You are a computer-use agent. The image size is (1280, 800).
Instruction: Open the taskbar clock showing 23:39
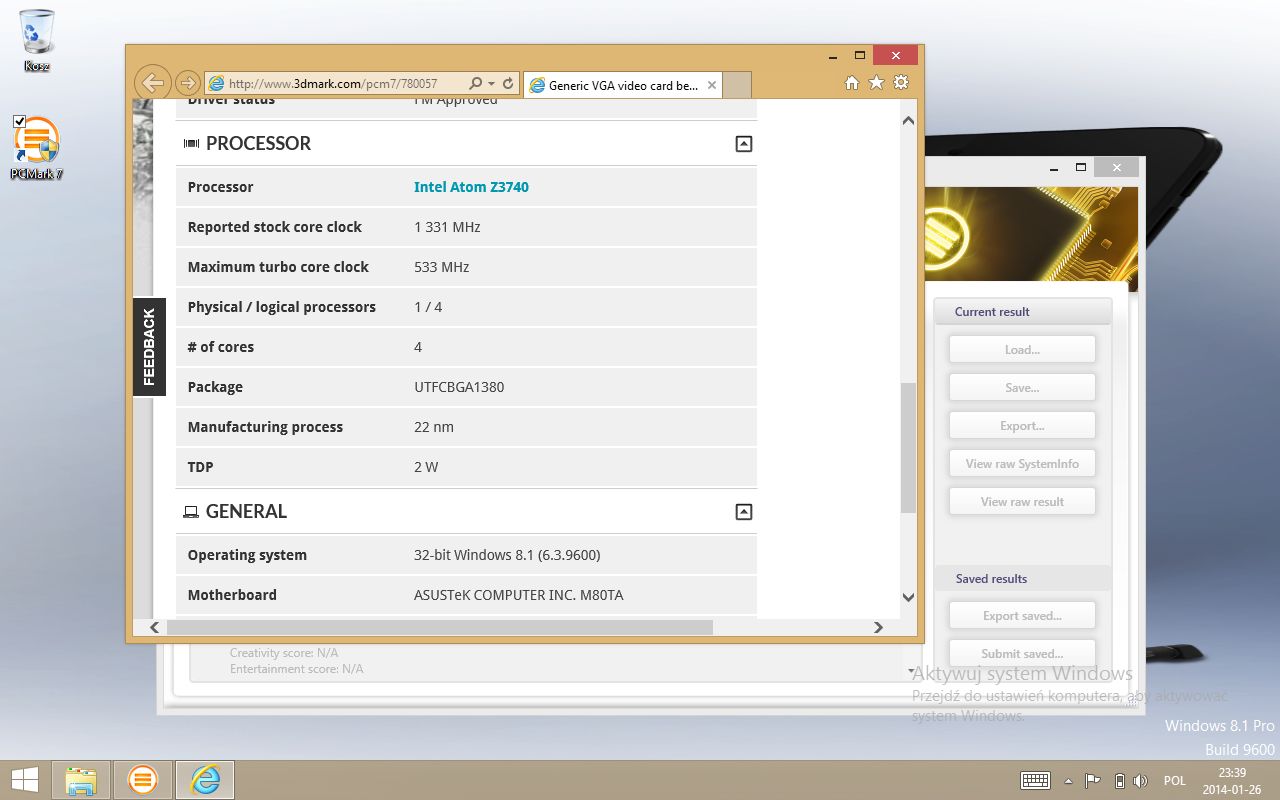(1232, 781)
